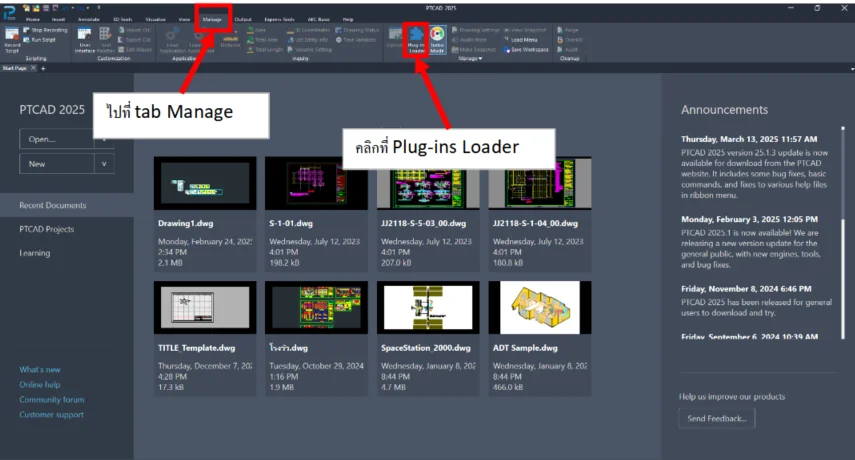The image size is (855, 460).
Task: Switch to the Express Tools ribbon tab
Action: (279, 19)
